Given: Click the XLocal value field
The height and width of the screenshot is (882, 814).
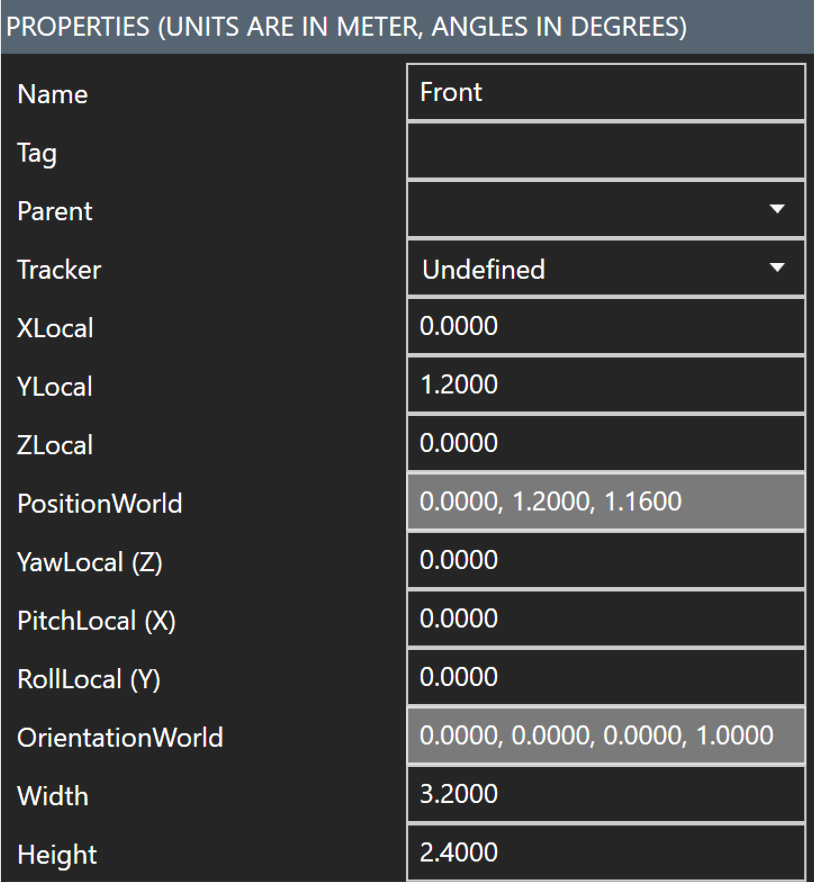Looking at the screenshot, I should tap(605, 327).
